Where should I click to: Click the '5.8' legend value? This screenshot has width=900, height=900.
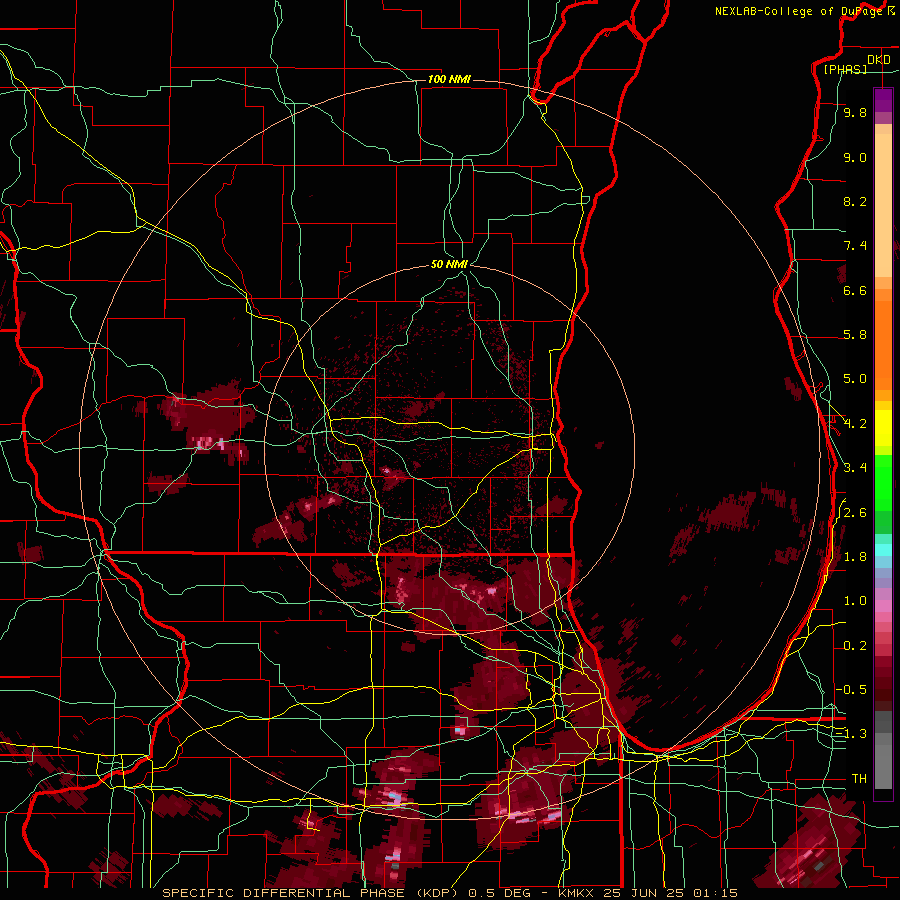tap(855, 335)
